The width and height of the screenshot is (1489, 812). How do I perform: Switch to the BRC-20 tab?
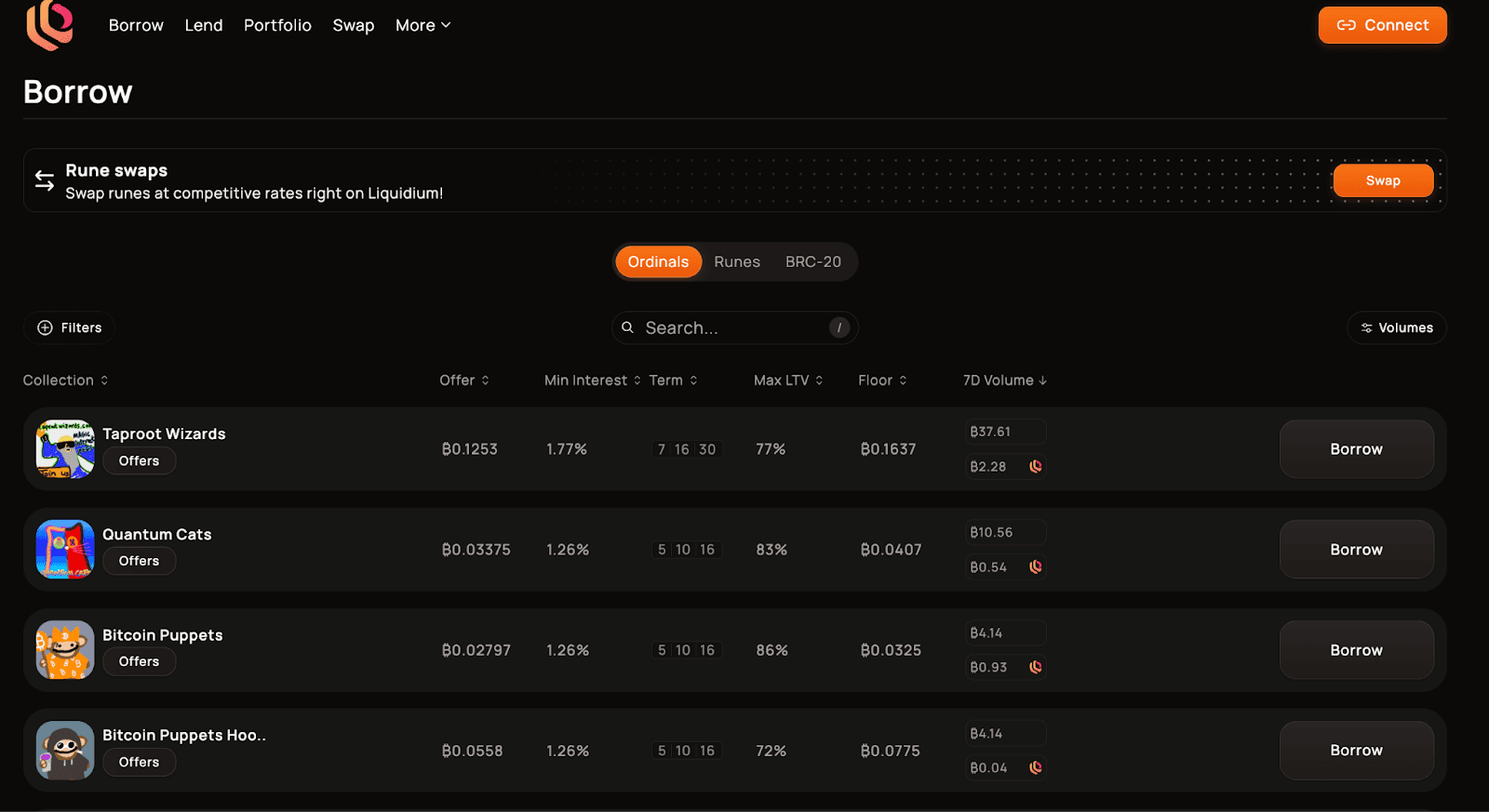coord(813,262)
